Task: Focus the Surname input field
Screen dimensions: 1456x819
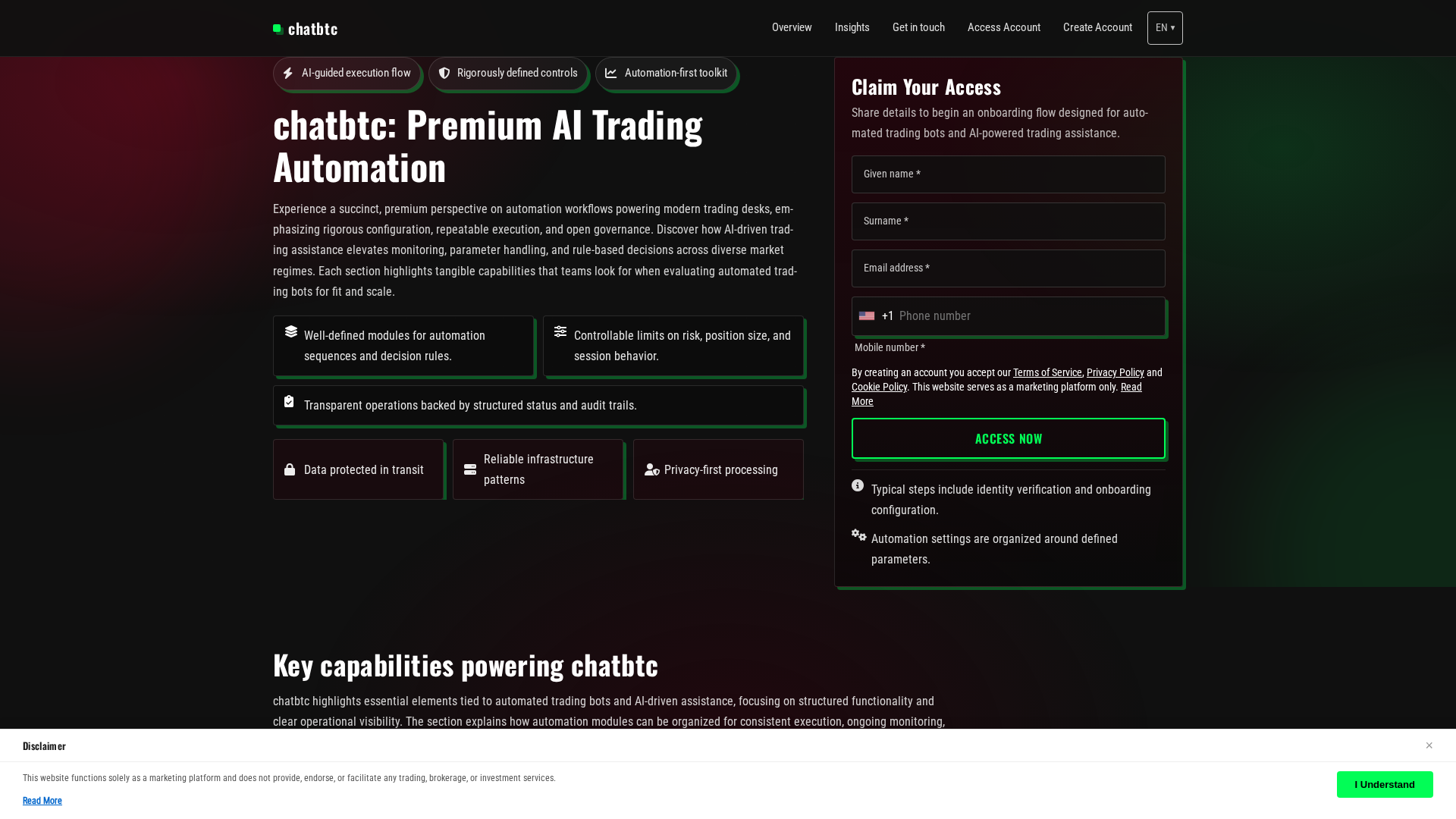Action: click(x=1009, y=221)
